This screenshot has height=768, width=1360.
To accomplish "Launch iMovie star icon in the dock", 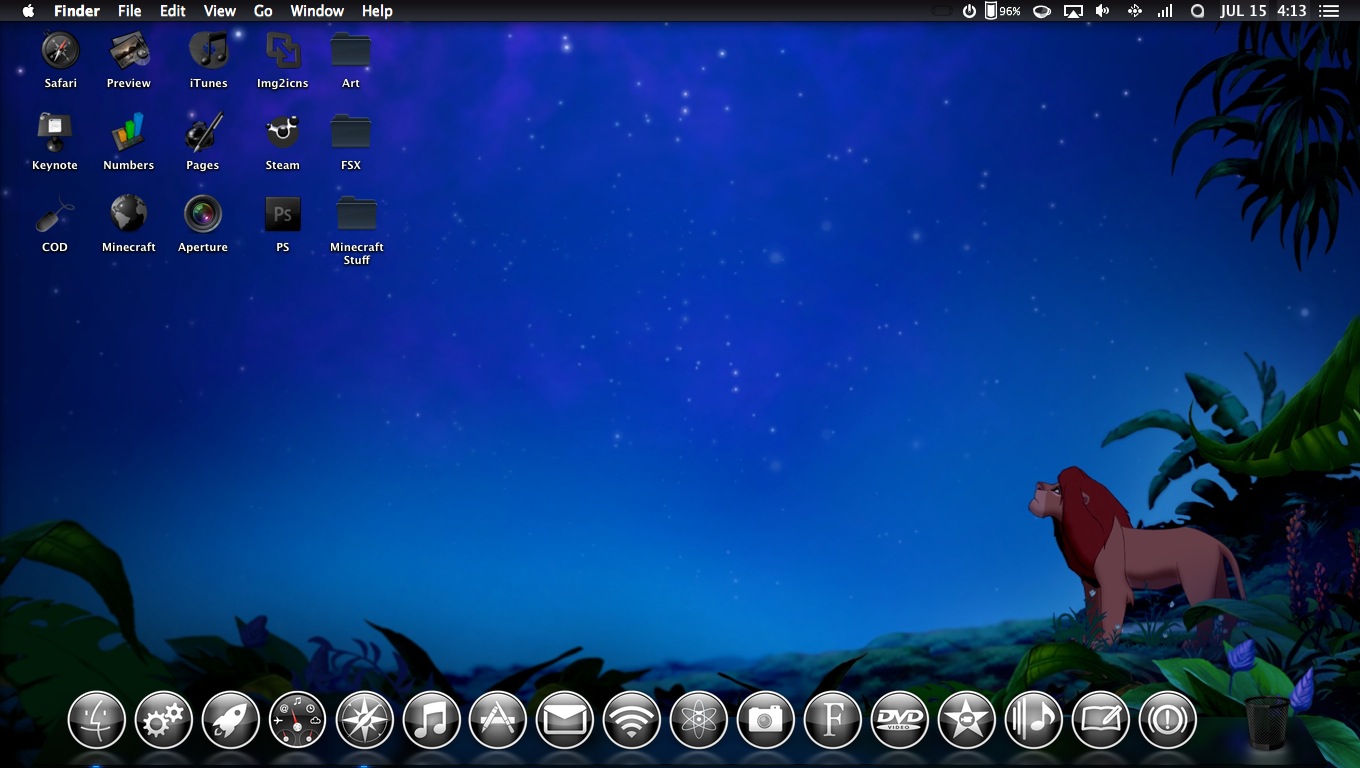I will click(x=966, y=720).
